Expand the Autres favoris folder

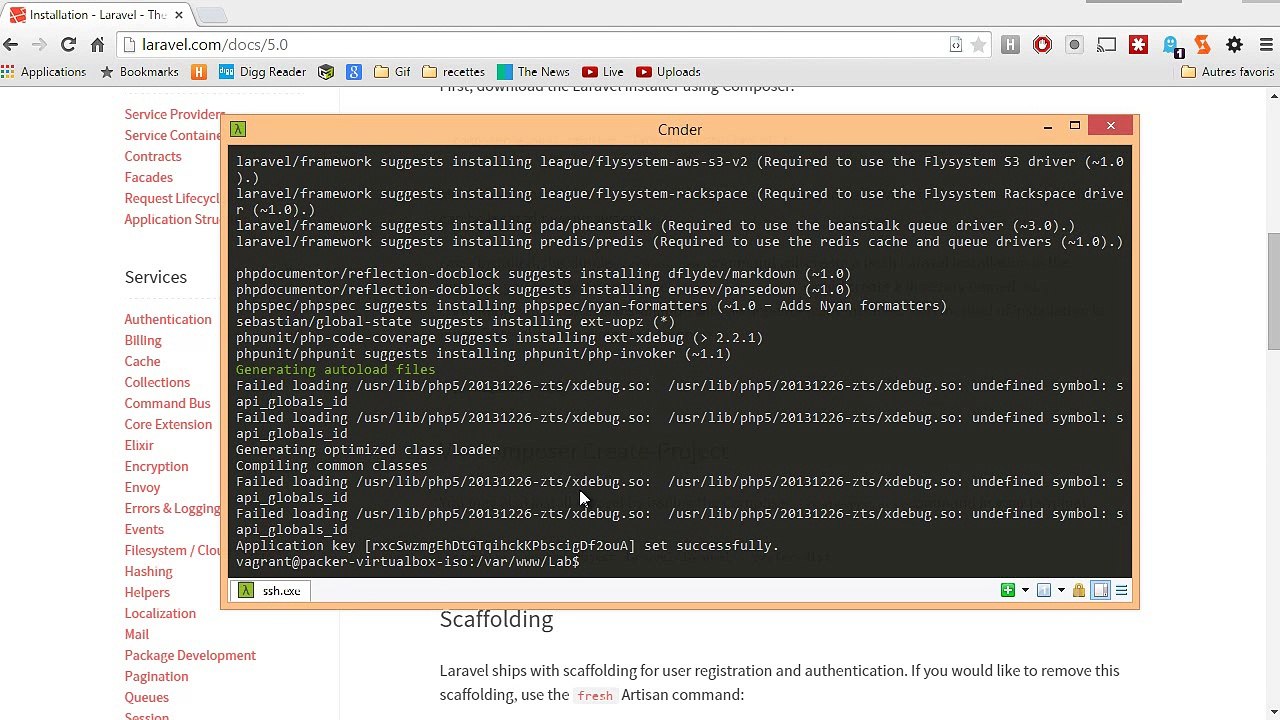(x=1227, y=72)
